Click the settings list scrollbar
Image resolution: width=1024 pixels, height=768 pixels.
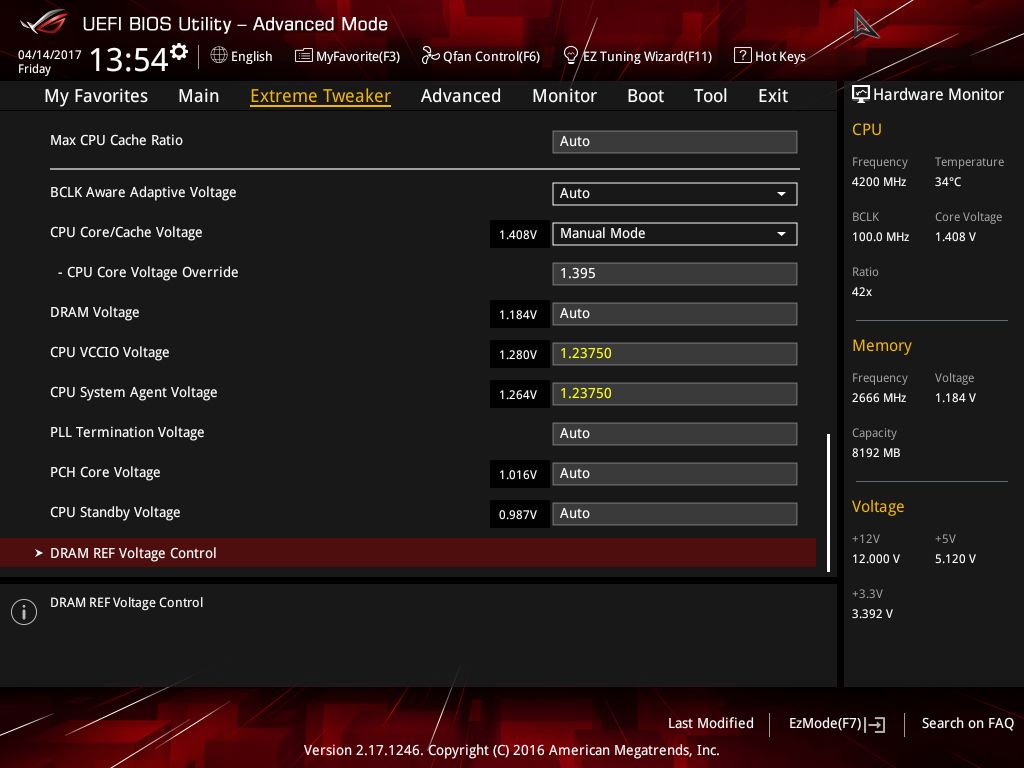click(x=828, y=502)
